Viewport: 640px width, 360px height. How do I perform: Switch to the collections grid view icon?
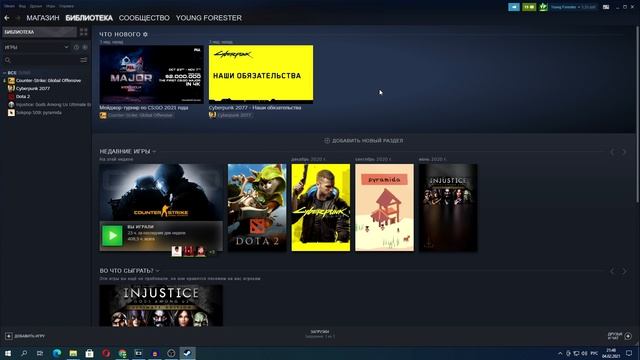click(84, 32)
